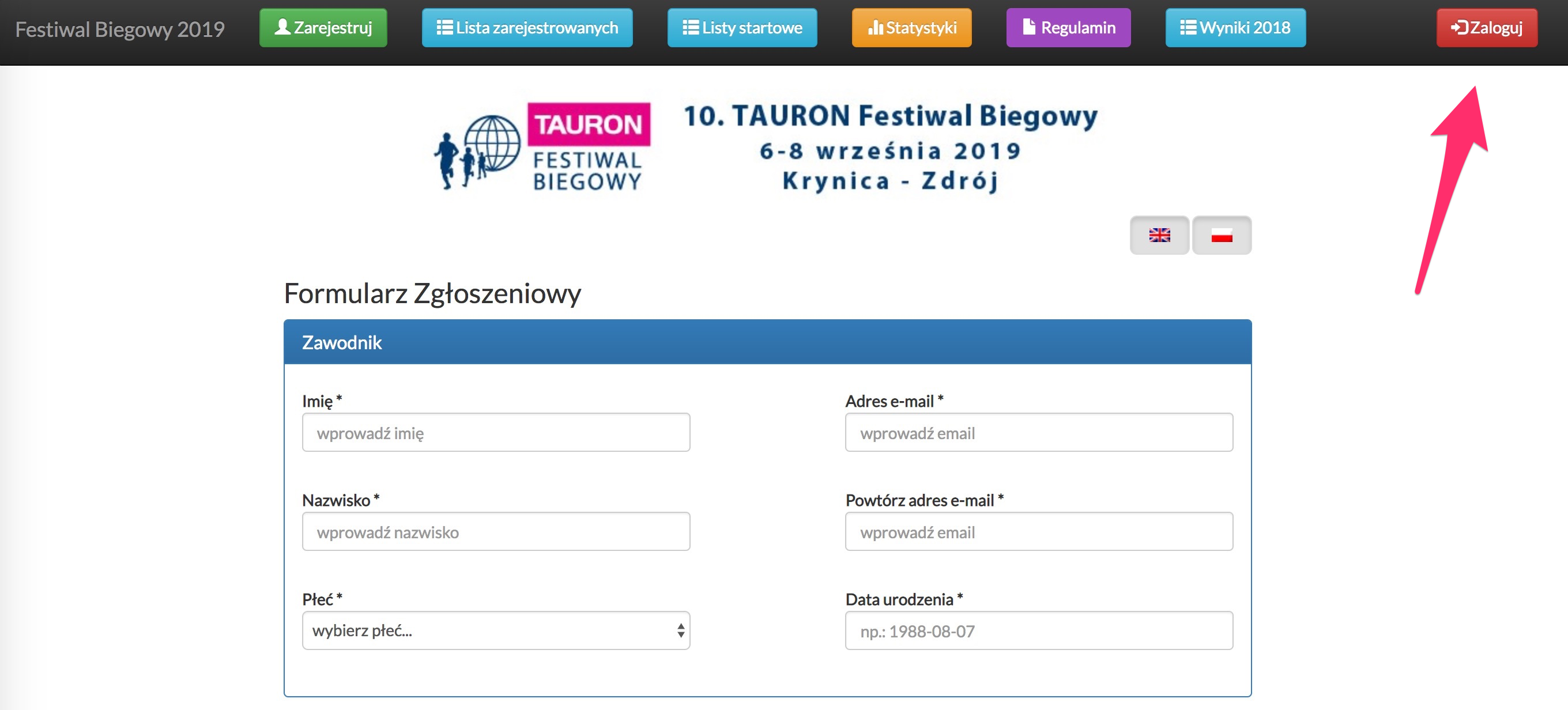Image resolution: width=1568 pixels, height=710 pixels.
Task: Click document icon on Regulamin button
Action: tap(1028, 28)
